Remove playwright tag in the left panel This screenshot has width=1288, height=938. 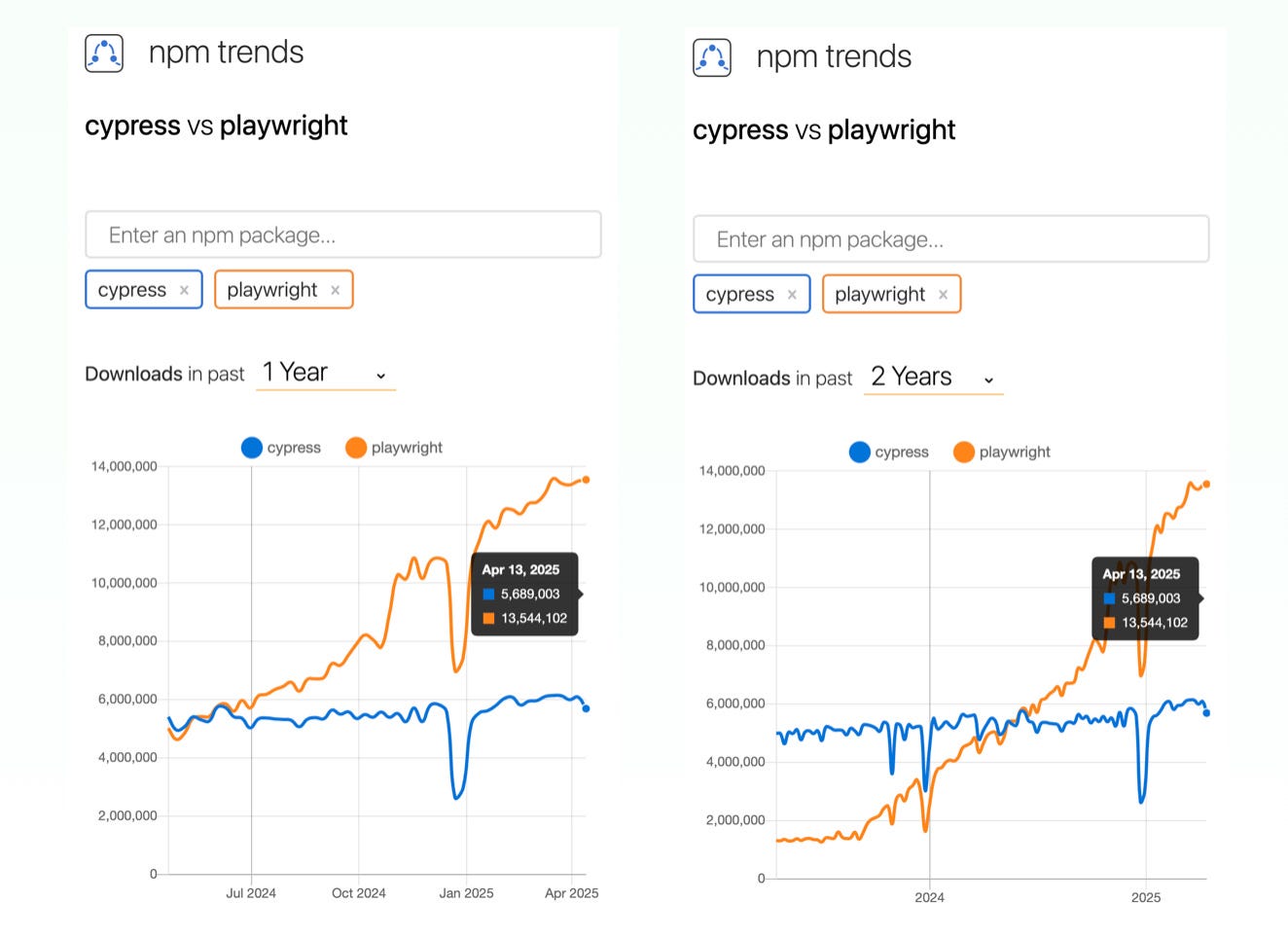[335, 290]
